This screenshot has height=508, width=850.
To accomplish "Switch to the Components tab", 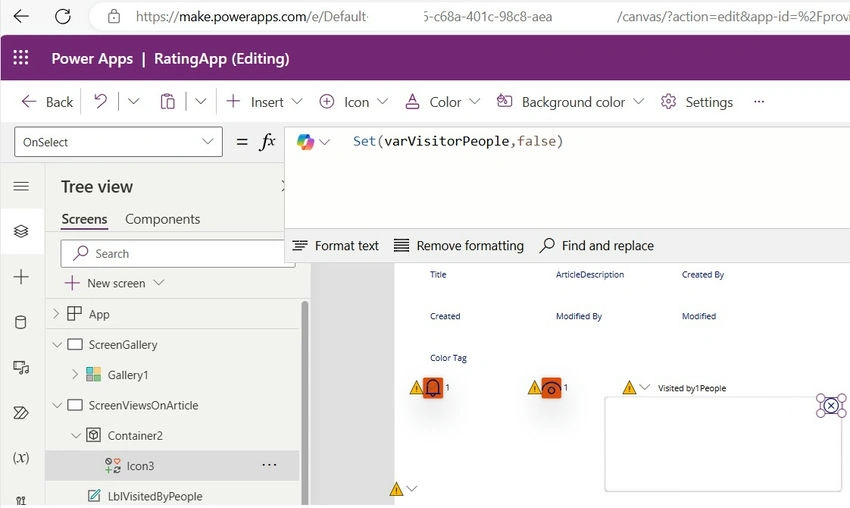I will (x=163, y=219).
